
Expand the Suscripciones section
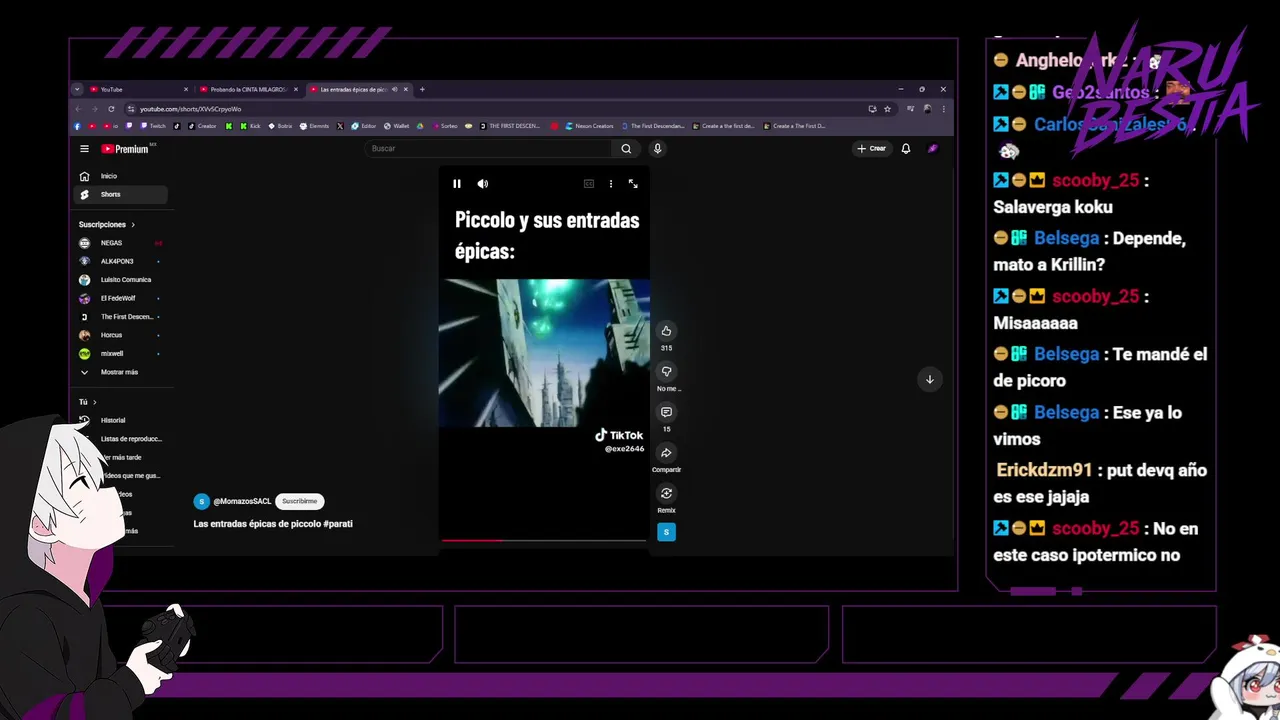(x=107, y=225)
